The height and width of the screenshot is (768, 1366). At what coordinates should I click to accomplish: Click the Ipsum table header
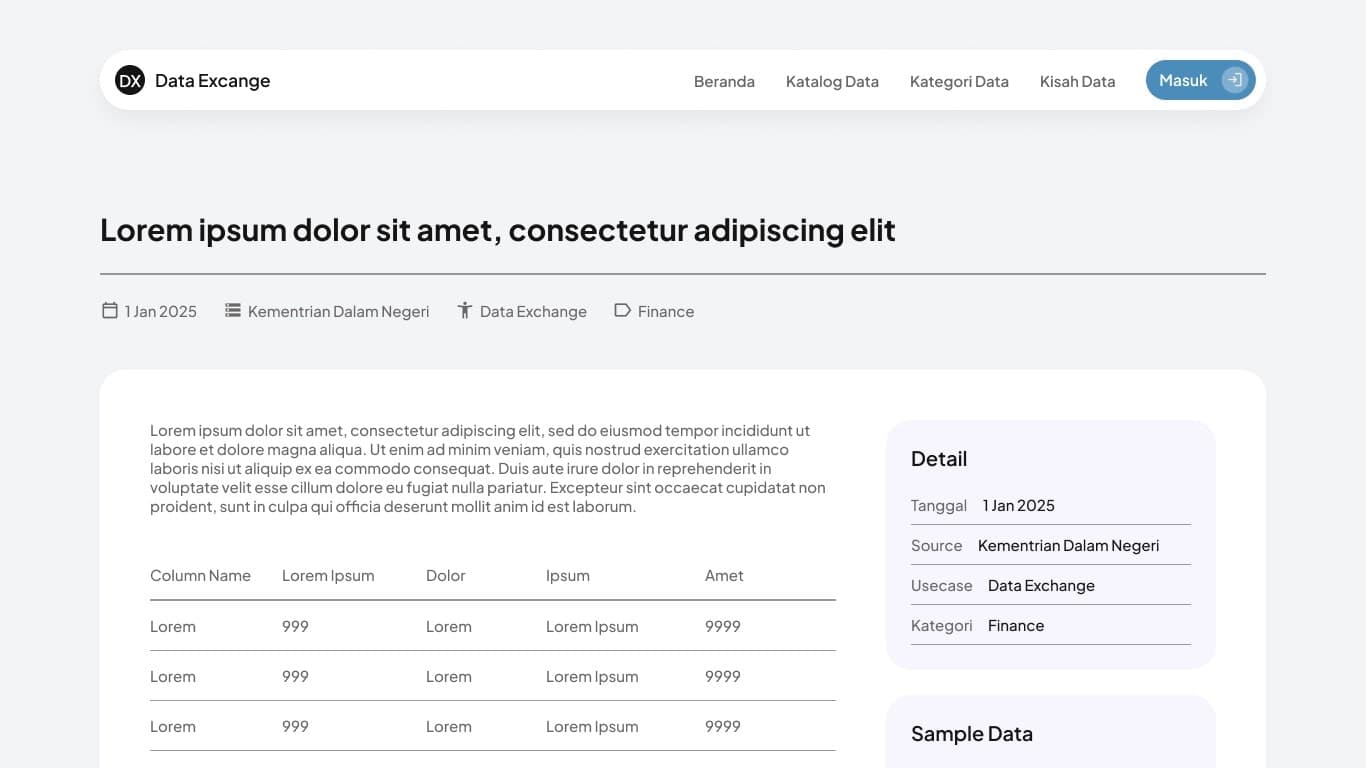(568, 575)
